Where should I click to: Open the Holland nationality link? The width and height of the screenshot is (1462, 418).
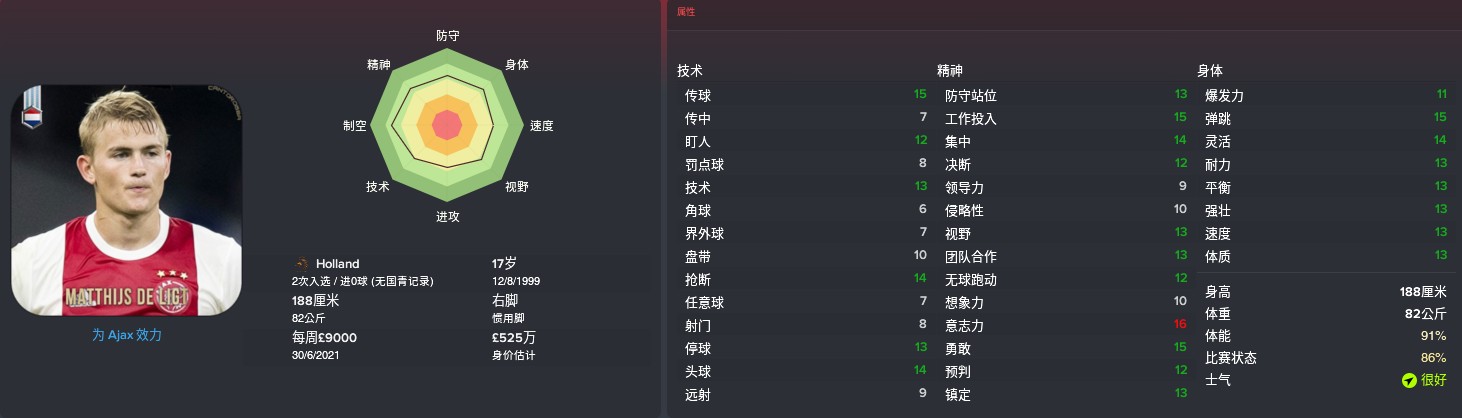337,264
